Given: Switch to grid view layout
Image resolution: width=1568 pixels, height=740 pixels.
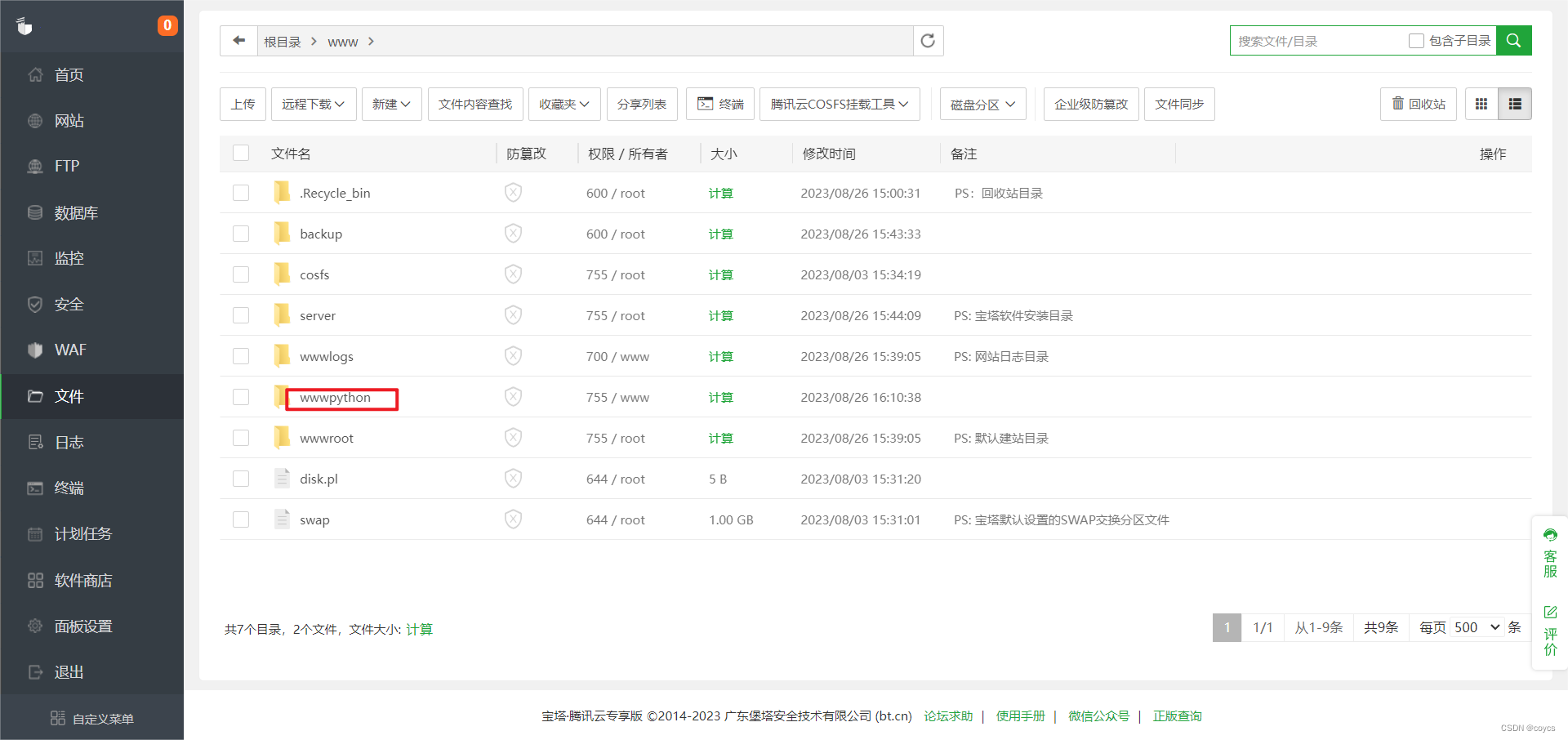Looking at the screenshot, I should 1481,104.
